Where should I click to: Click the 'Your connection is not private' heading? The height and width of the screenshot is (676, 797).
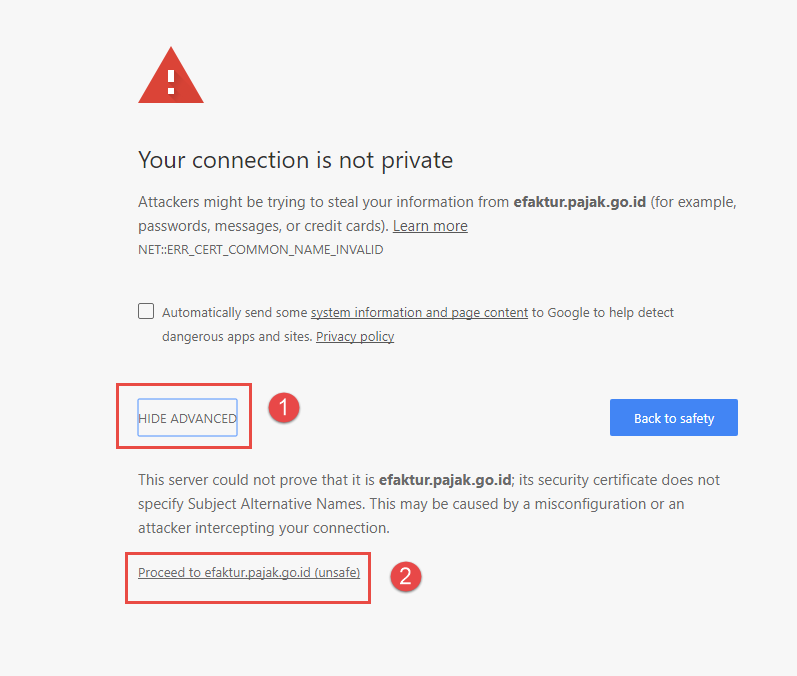295,160
